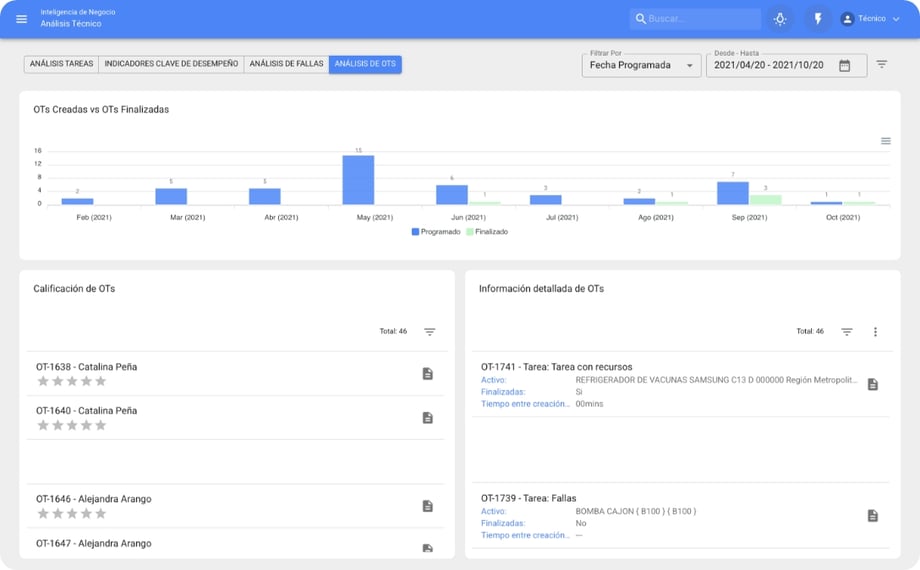This screenshot has height=570, width=920.
Task: Click the Inteligencia de Negocio breadcrumb
Action: point(77,12)
